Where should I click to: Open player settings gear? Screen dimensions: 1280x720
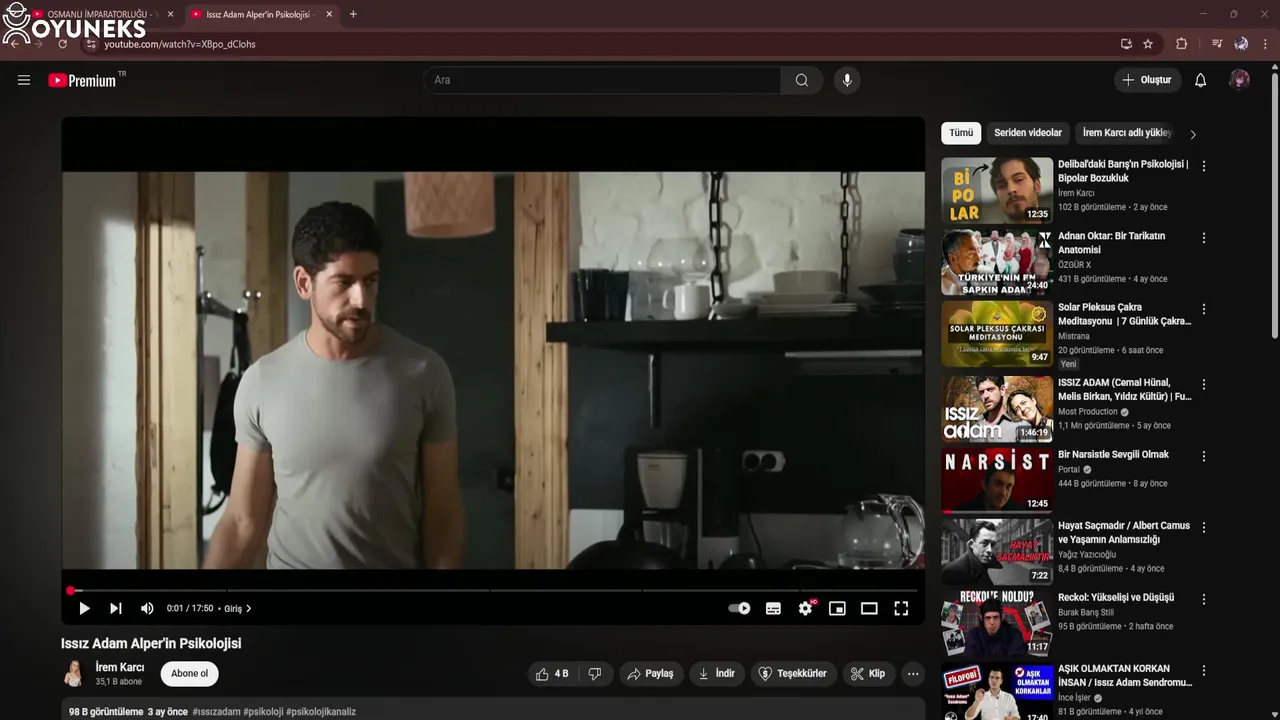(x=805, y=608)
